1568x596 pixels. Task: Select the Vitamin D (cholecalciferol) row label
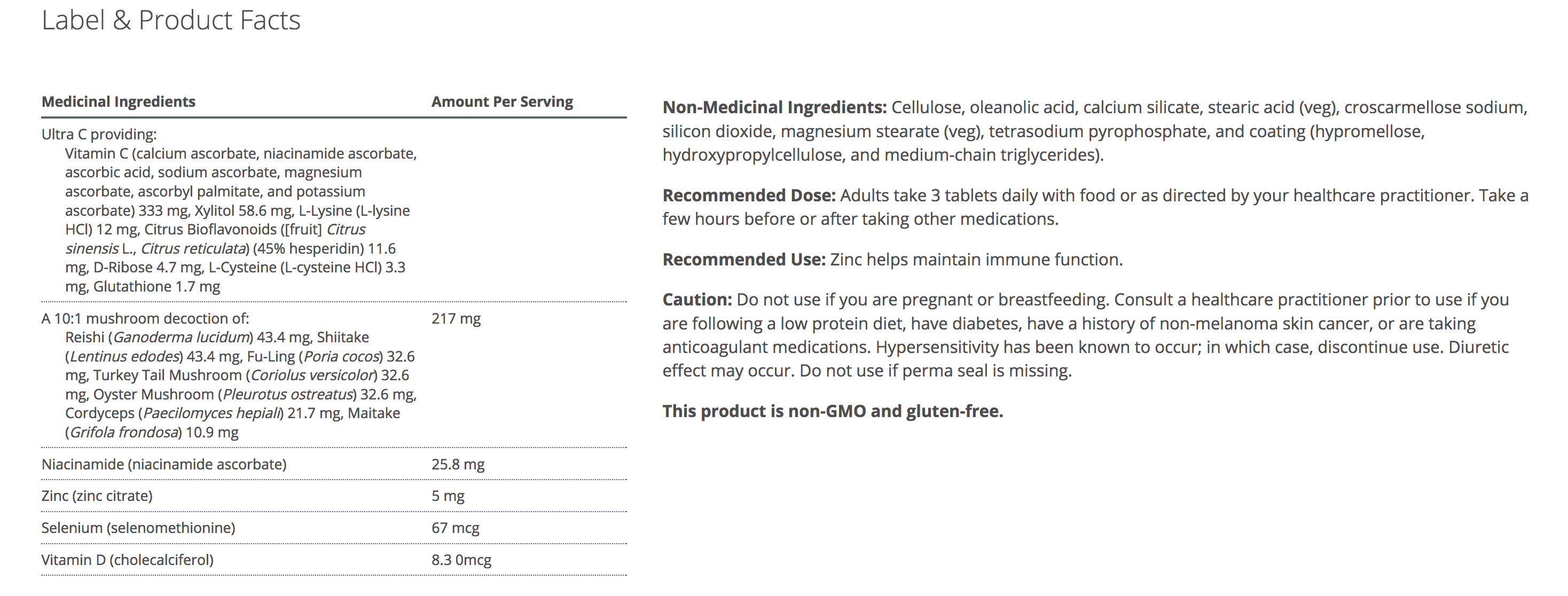127,560
